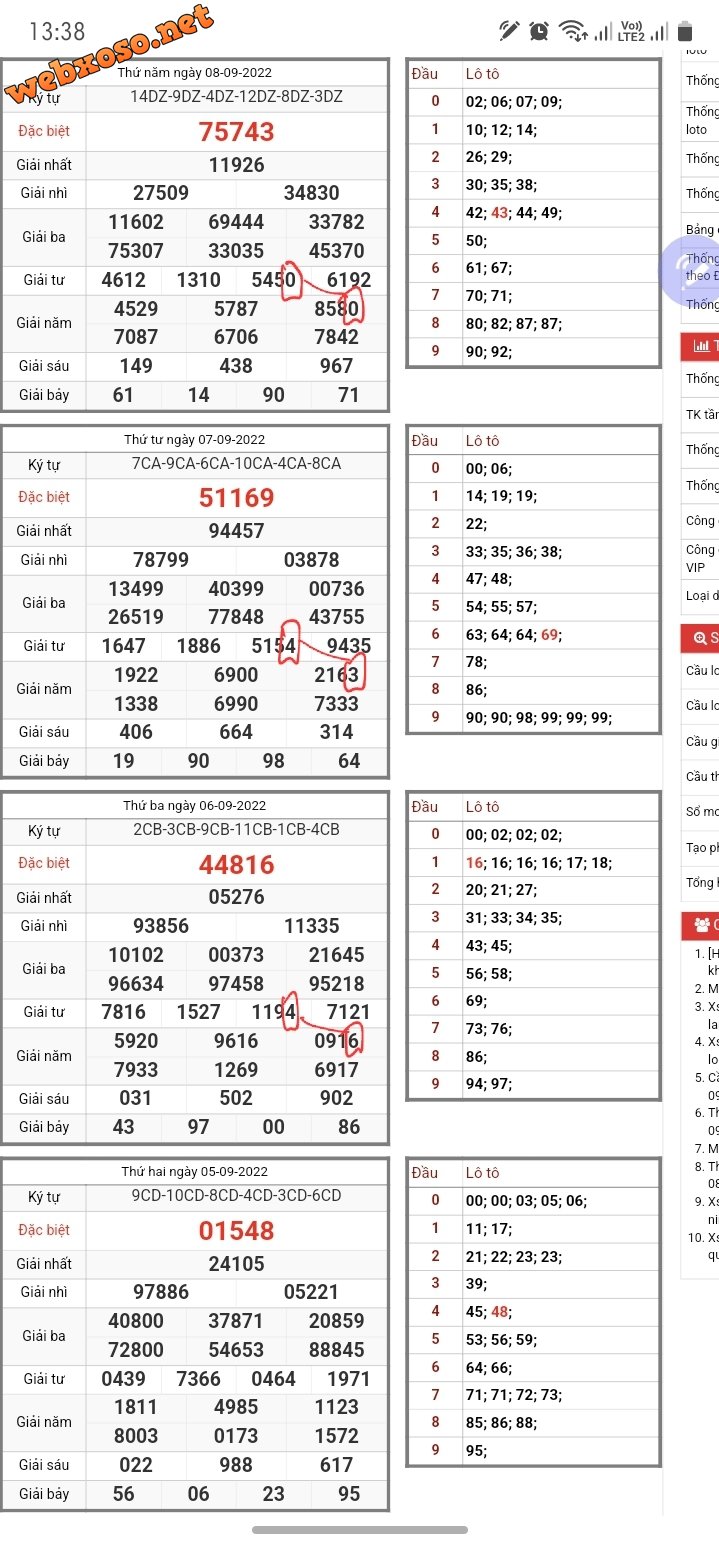This screenshot has height=1544, width=719.
Task: Open the 'Bảng' sidebar link
Action: tap(700, 229)
